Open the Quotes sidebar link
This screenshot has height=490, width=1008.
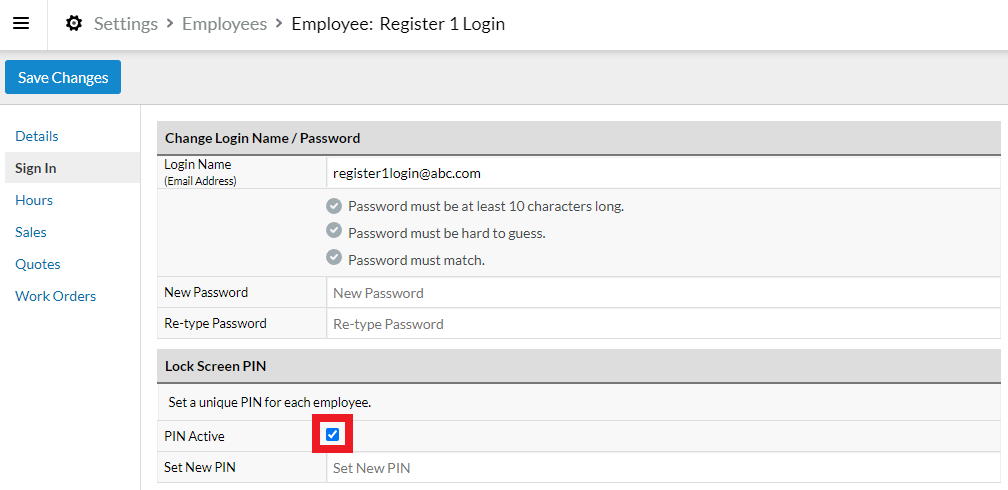point(38,264)
